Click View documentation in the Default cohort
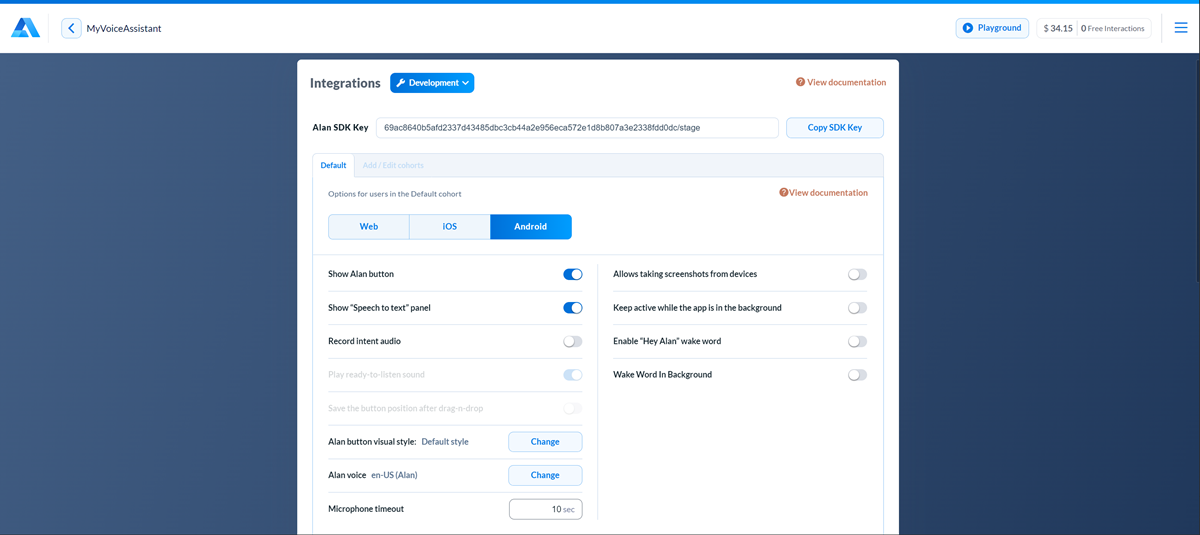This screenshot has width=1200, height=535. click(824, 193)
